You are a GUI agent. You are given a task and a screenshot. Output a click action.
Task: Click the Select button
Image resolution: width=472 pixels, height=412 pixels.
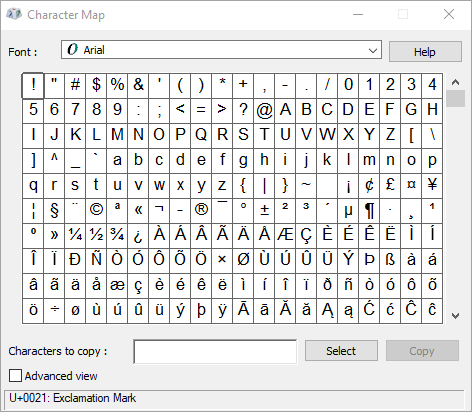point(341,351)
